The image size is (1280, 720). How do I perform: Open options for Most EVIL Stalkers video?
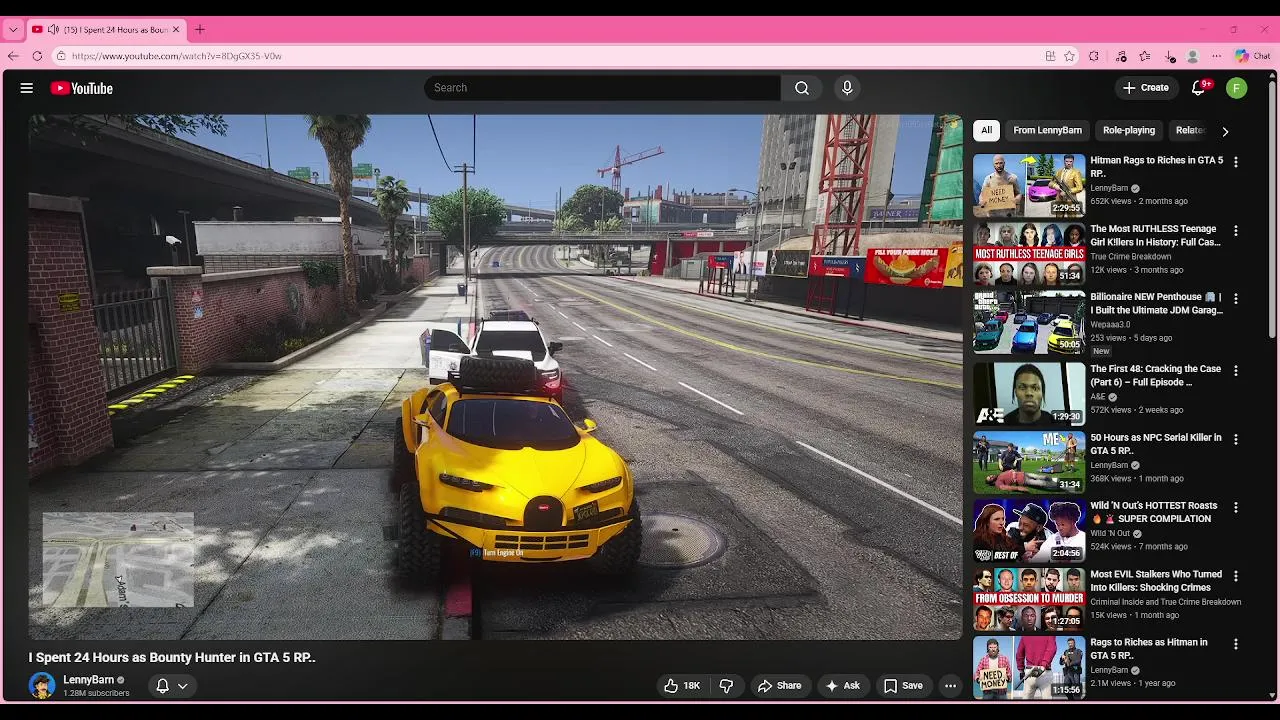(1236, 576)
